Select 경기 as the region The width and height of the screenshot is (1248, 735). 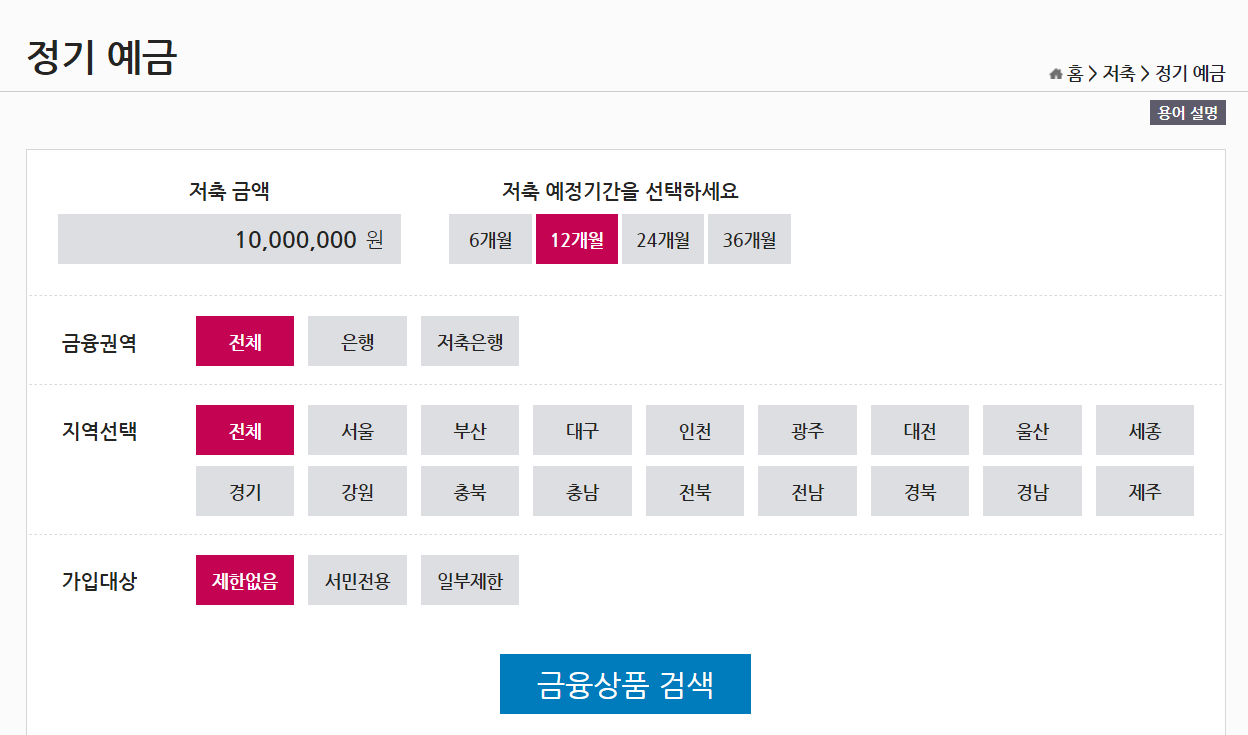244,491
